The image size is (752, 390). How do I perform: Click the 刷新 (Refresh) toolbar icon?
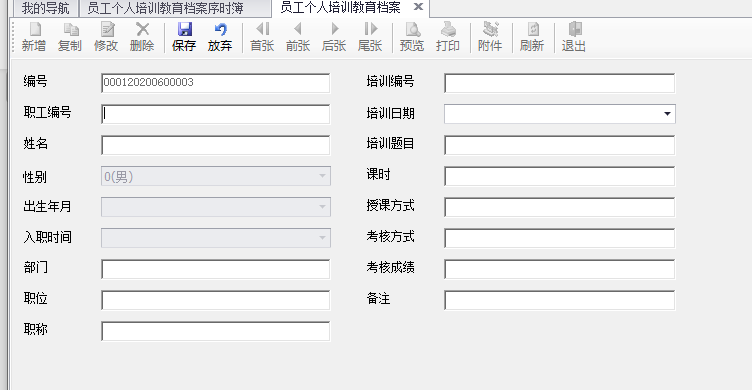pos(532,29)
